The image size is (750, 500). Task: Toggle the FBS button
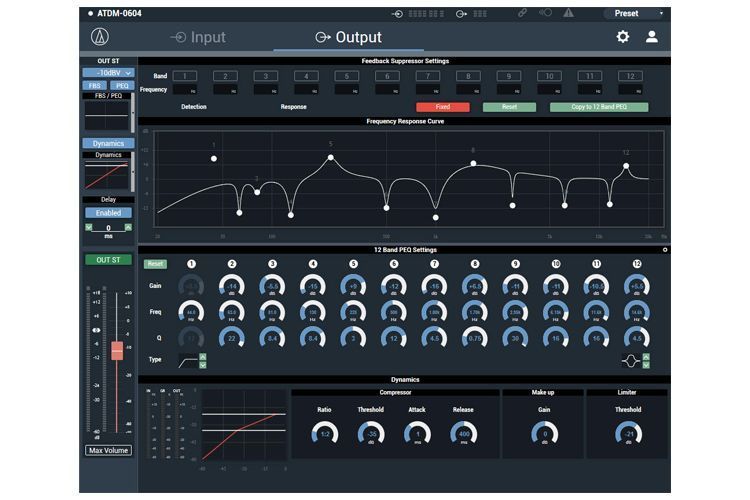pos(94,86)
